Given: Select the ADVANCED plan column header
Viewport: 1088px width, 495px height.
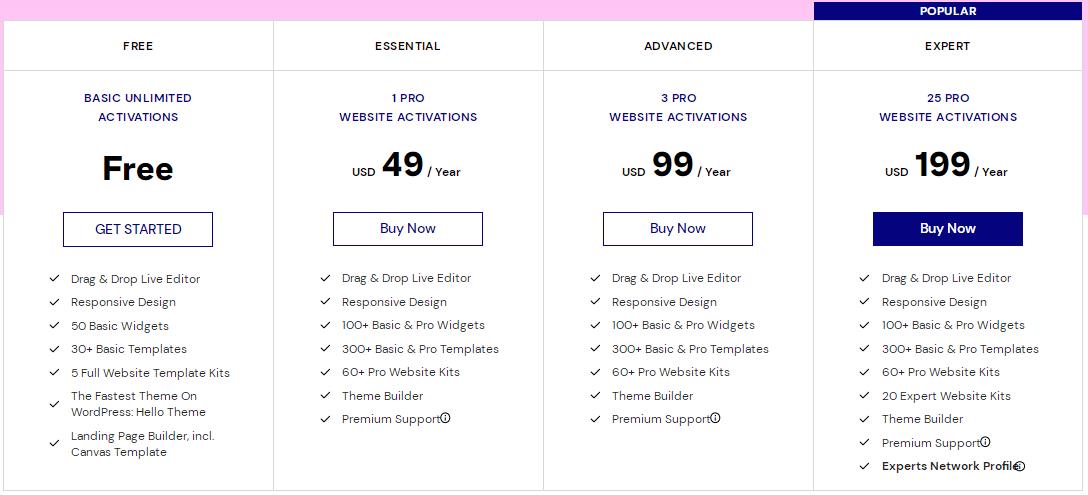Looking at the screenshot, I should (x=678, y=46).
